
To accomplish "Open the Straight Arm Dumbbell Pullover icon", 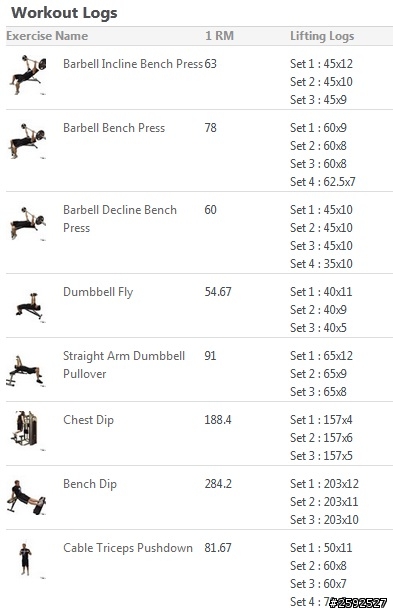I will tap(25, 371).
